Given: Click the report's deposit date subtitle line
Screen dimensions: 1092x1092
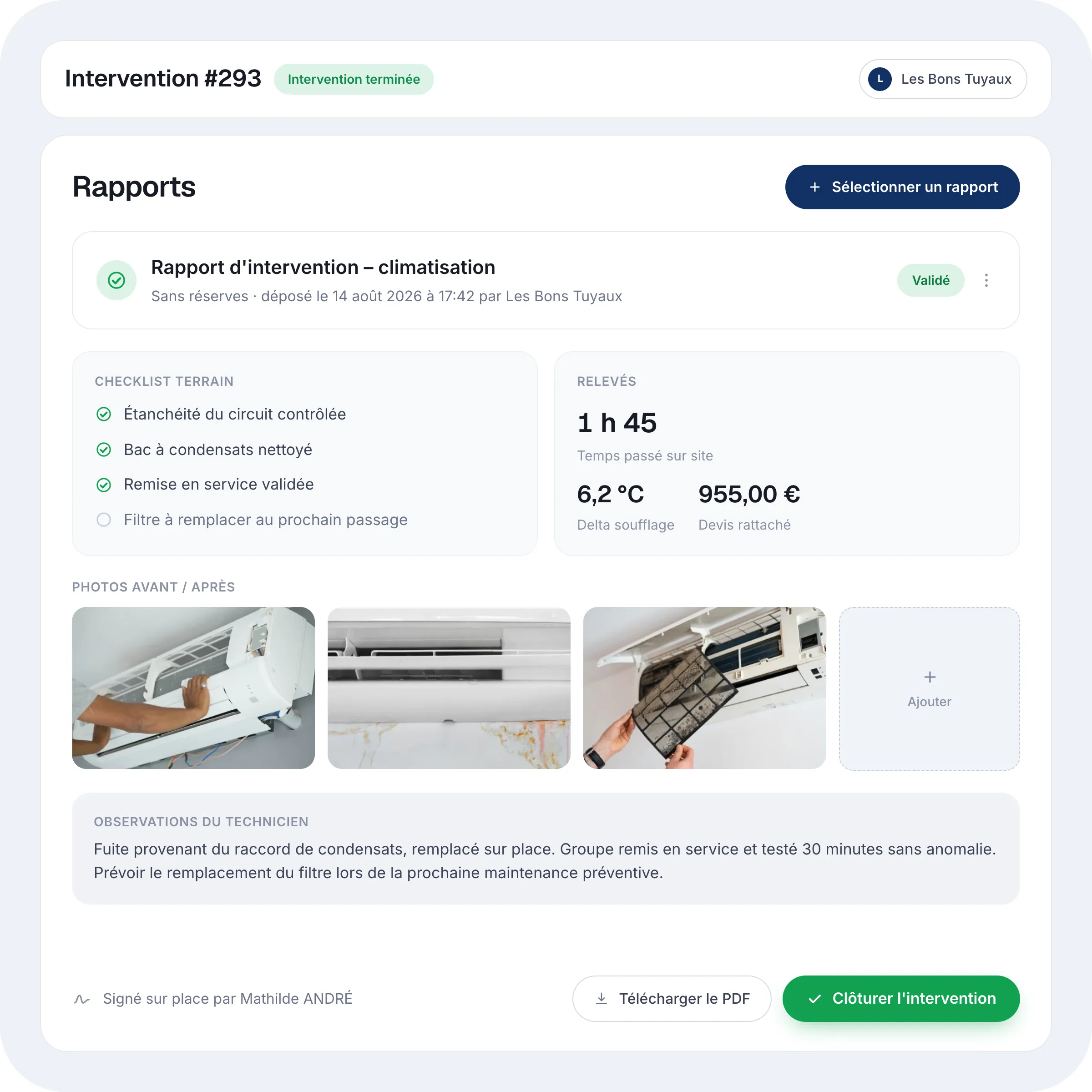Looking at the screenshot, I should (x=387, y=296).
